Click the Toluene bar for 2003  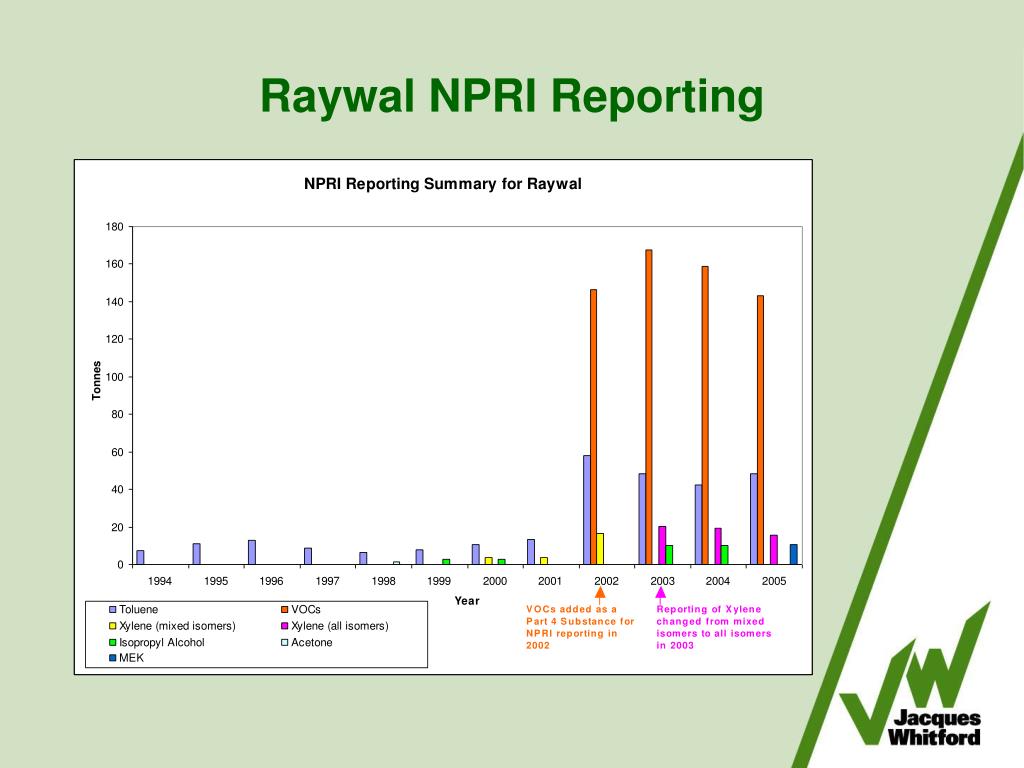click(642, 519)
